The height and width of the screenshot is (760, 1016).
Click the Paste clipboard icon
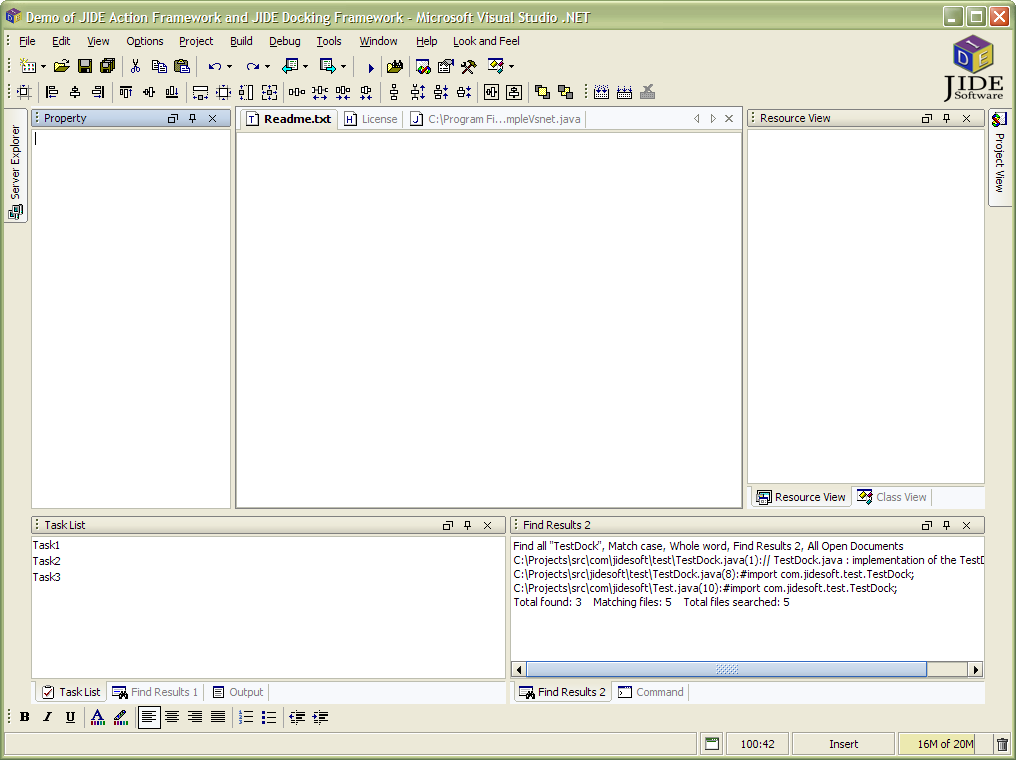click(181, 66)
